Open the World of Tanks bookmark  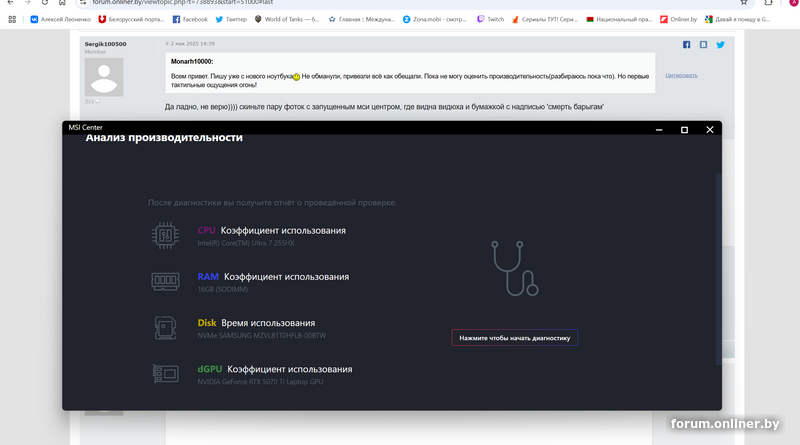coord(287,19)
